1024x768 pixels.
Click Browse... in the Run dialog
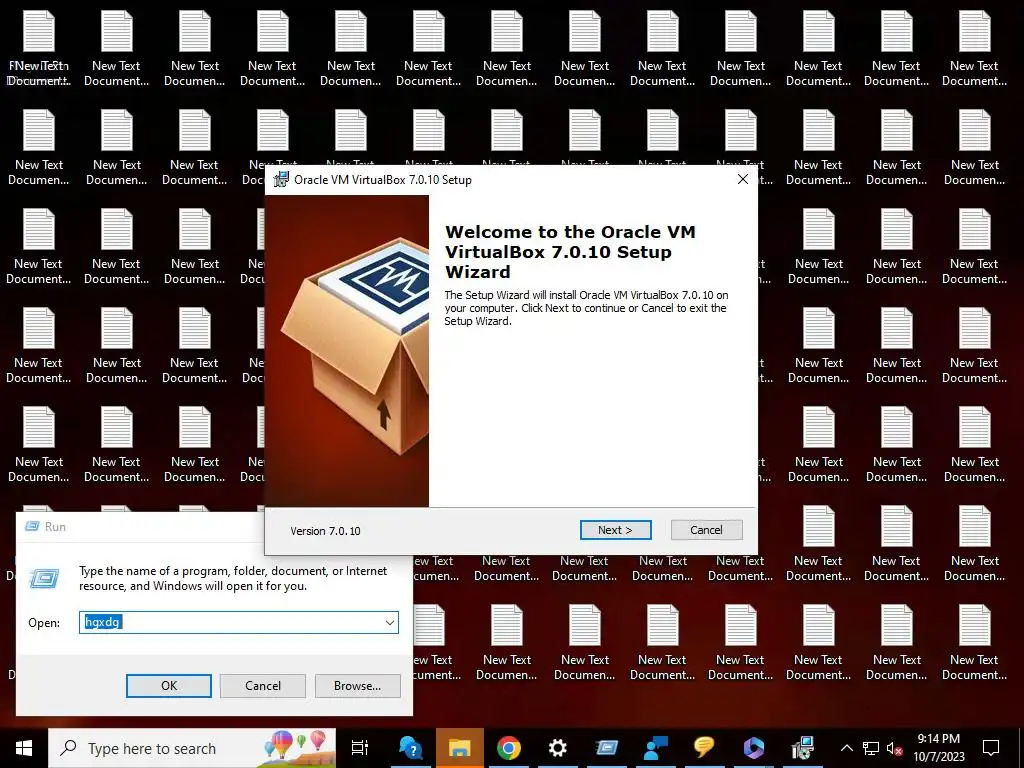tap(357, 686)
